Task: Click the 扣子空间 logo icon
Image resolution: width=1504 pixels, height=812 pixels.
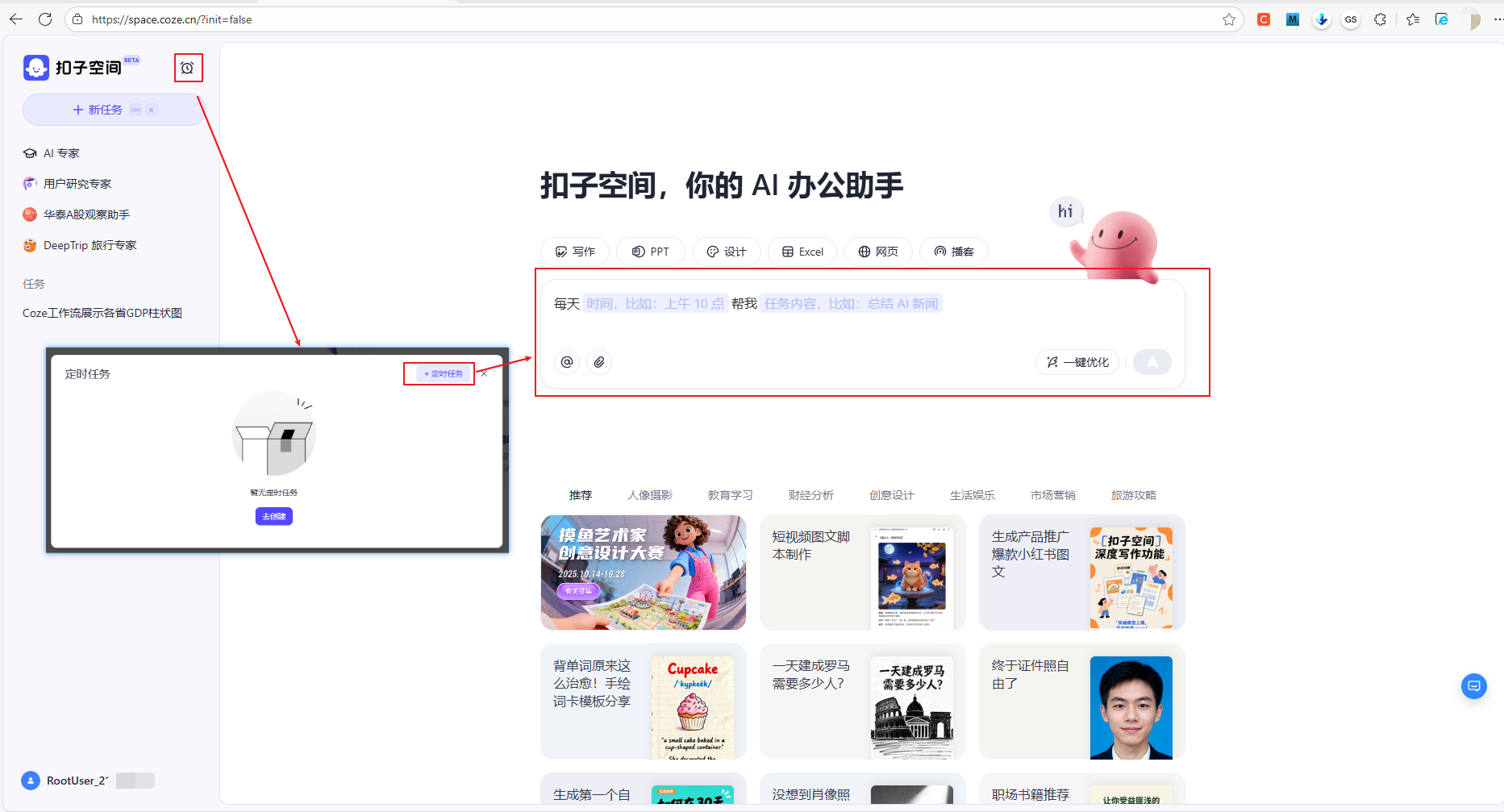Action: pyautogui.click(x=36, y=68)
